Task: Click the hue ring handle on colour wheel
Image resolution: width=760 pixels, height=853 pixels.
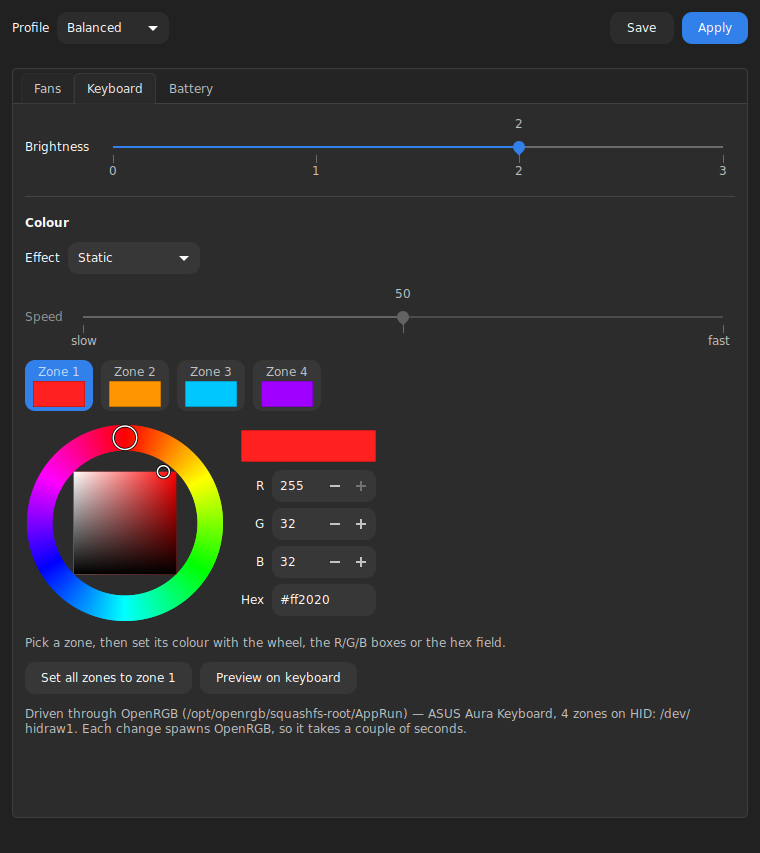Action: coord(125,438)
